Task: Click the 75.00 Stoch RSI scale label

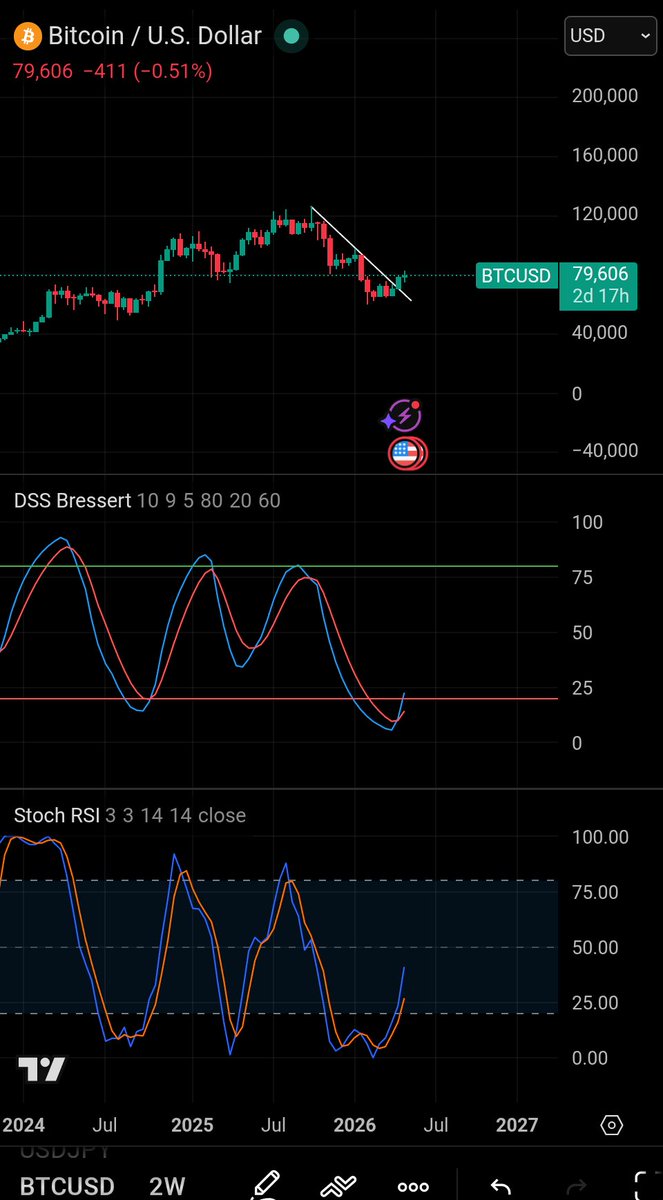Action: pos(596,892)
